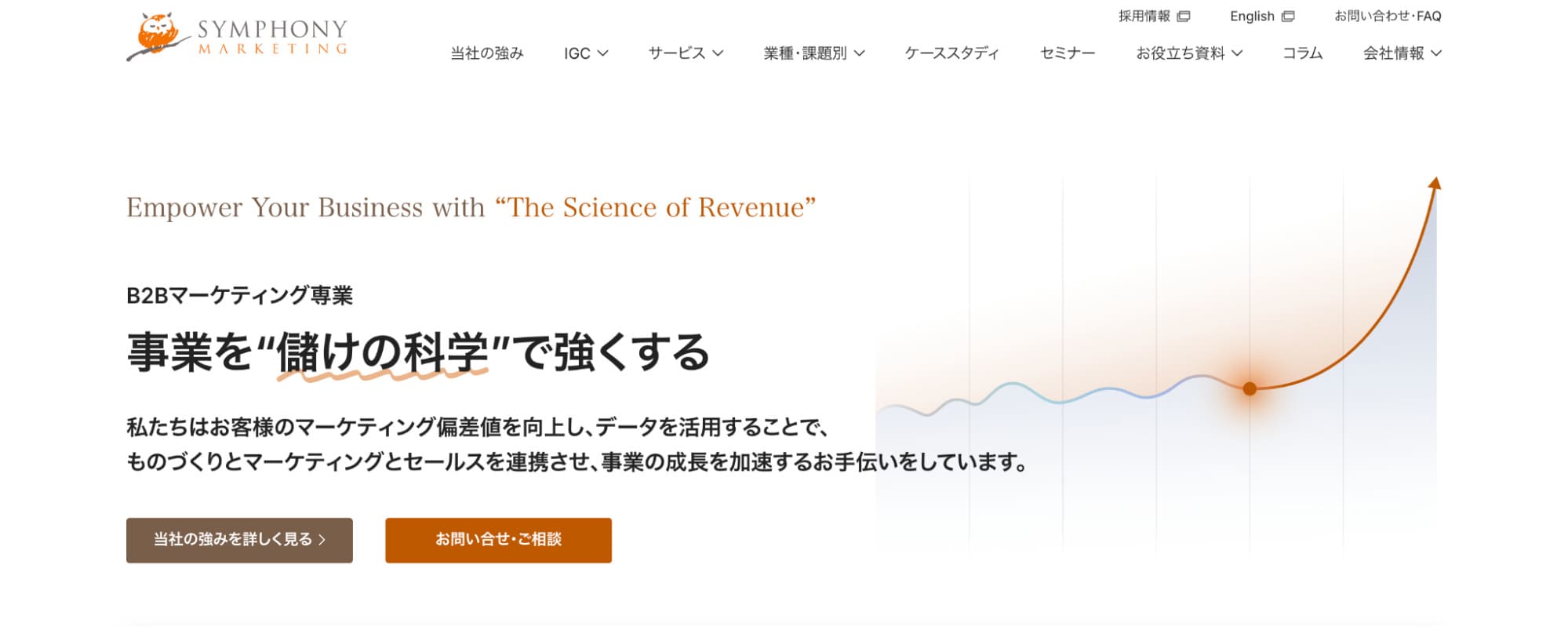Open the 当社の強み nav item
The height and width of the screenshot is (627, 1568).
tap(486, 53)
